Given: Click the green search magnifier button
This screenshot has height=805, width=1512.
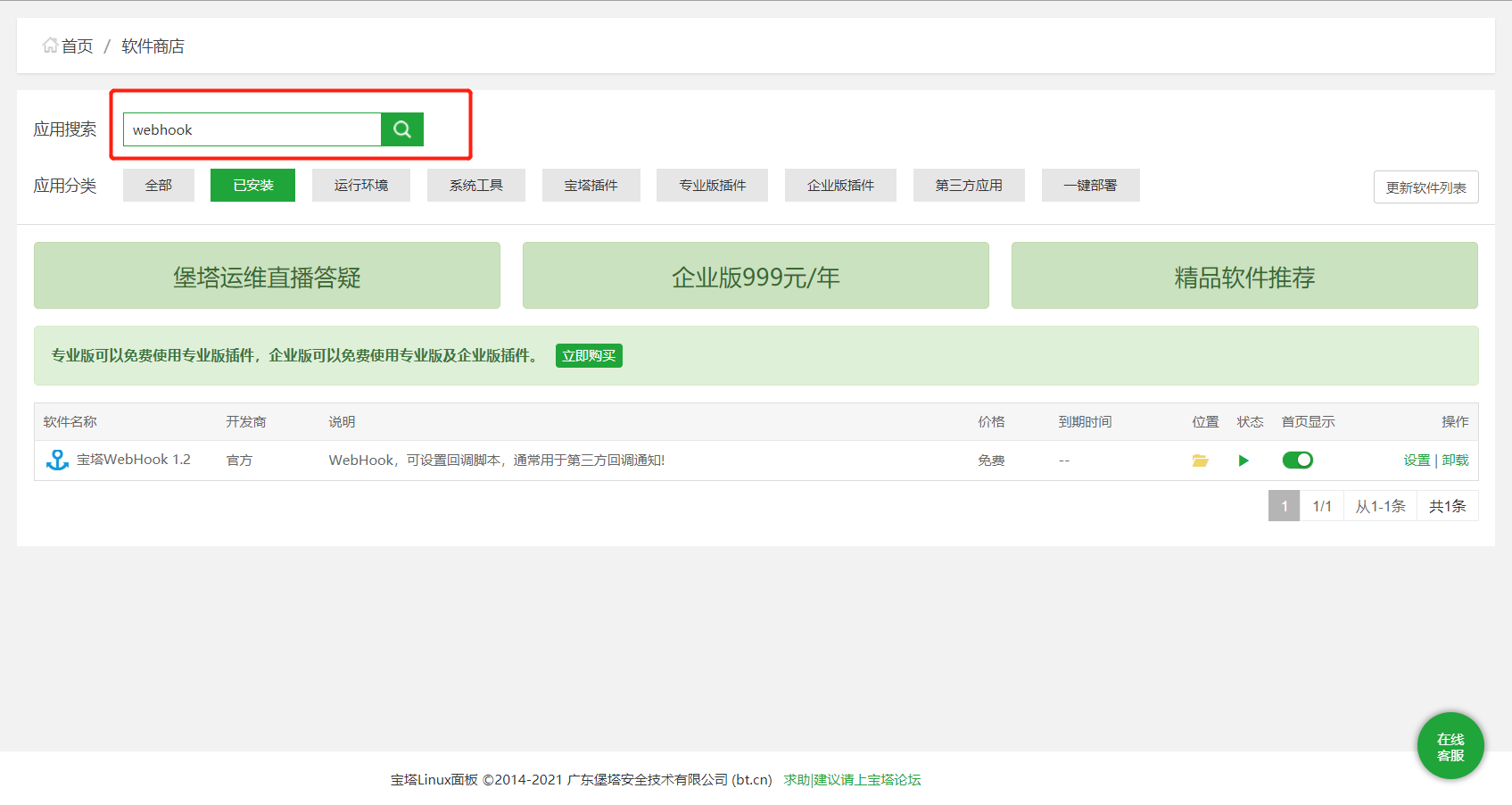Looking at the screenshot, I should [x=402, y=129].
